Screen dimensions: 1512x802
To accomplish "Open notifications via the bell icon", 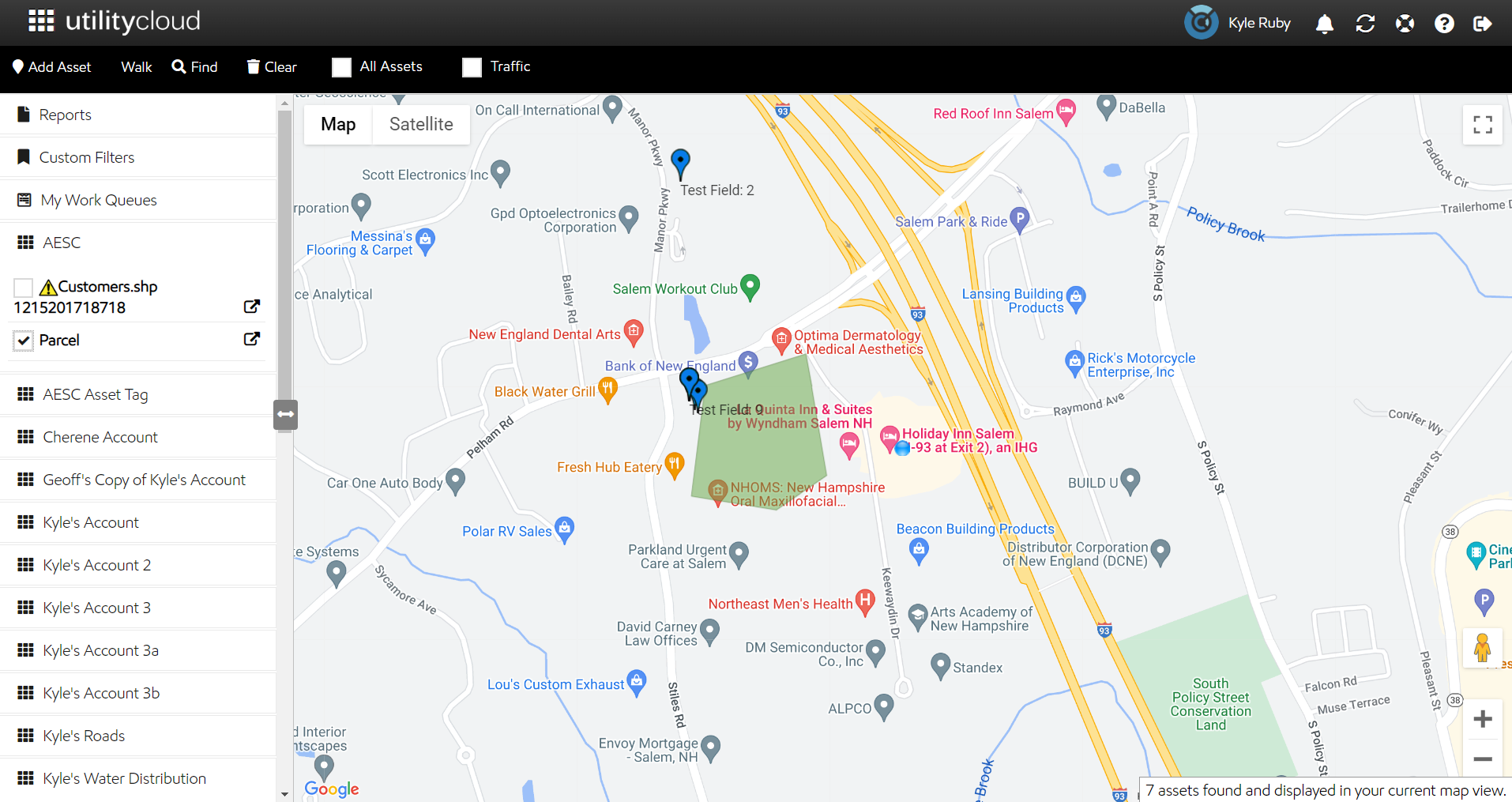I will point(1324,24).
